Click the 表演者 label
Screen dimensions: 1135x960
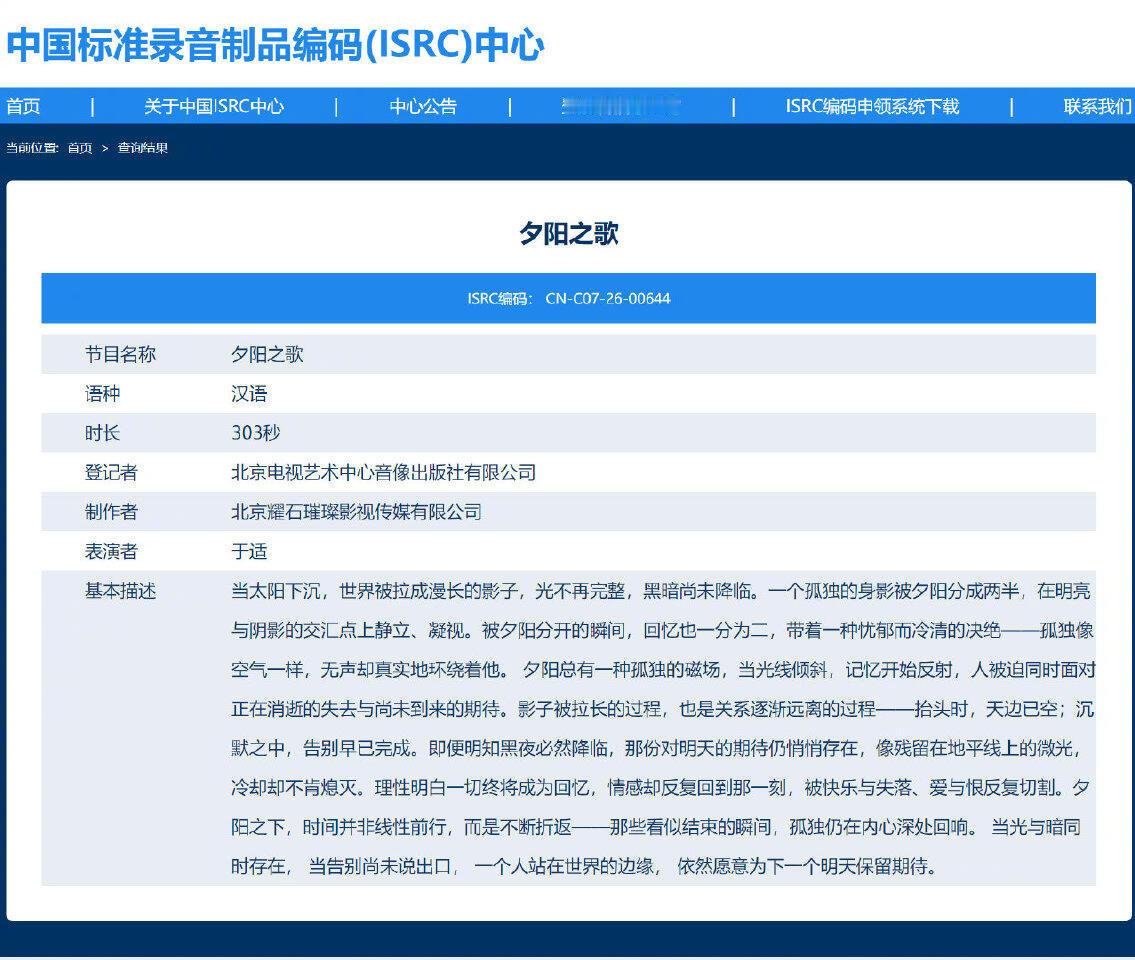(x=111, y=551)
